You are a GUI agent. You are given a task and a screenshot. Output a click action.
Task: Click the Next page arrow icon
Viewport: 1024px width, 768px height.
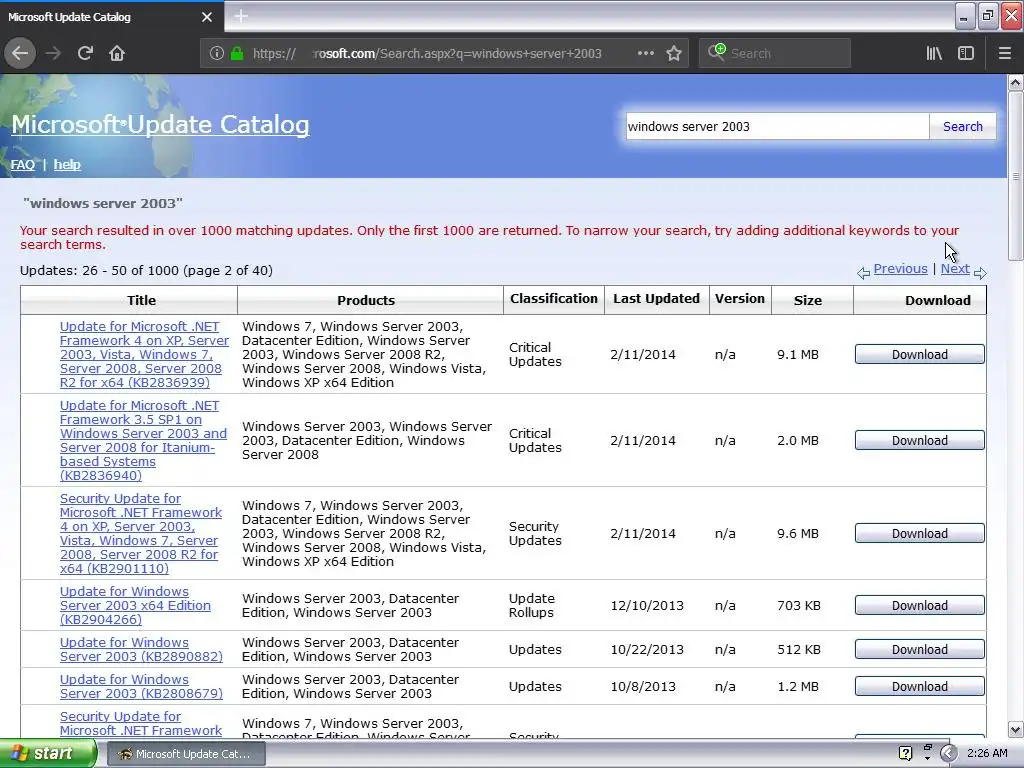coord(980,273)
